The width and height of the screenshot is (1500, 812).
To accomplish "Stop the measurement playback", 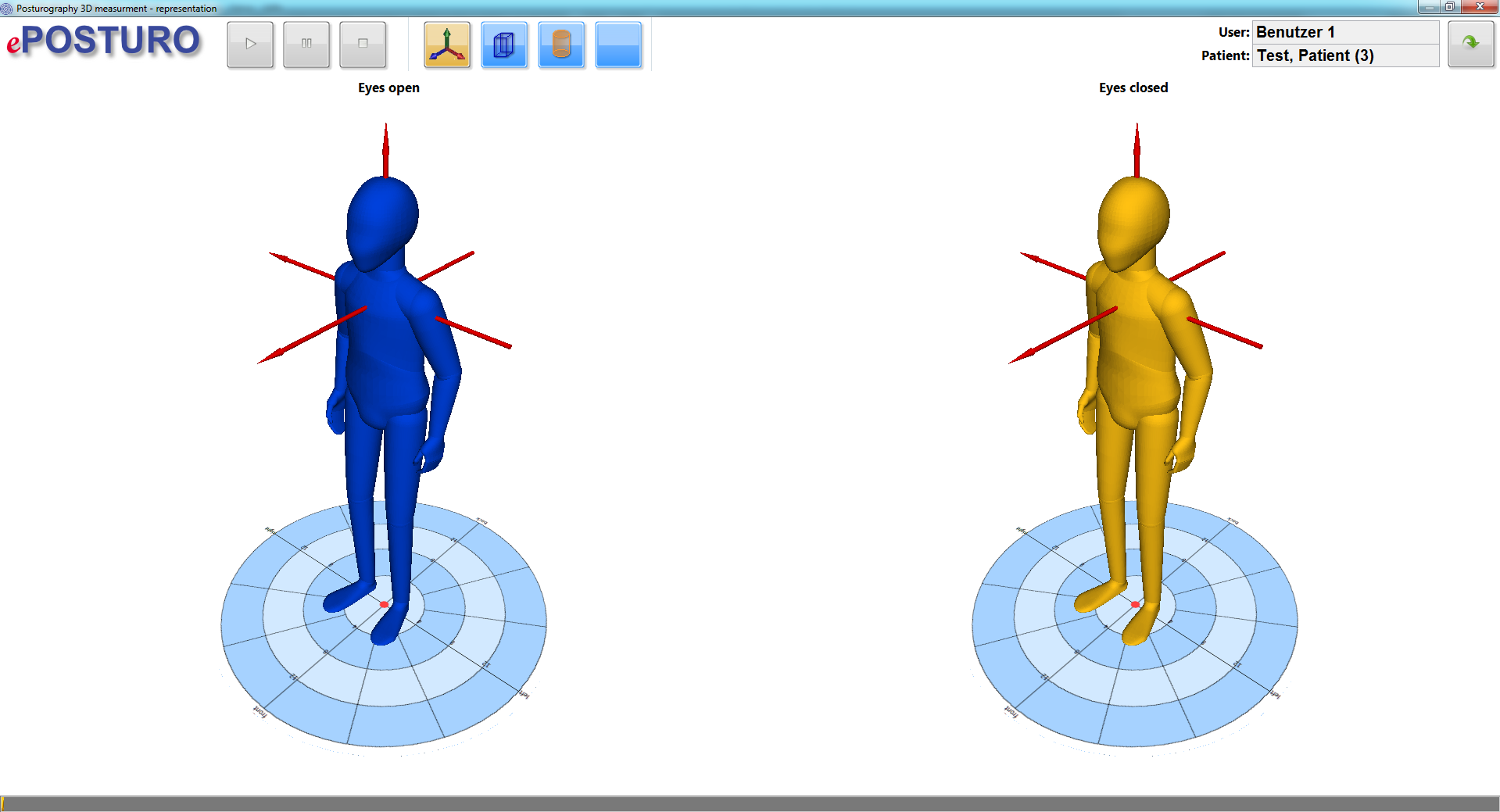I will tap(363, 45).
